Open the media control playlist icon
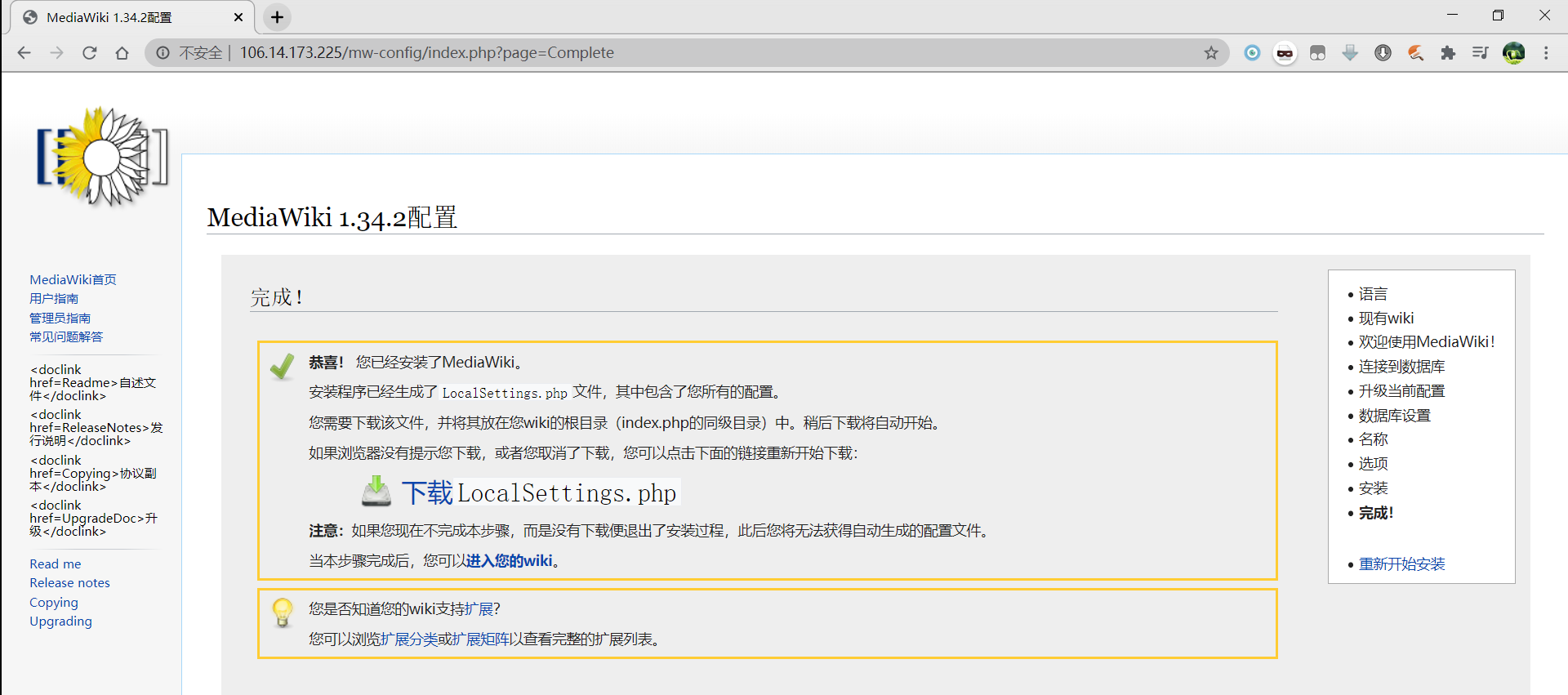This screenshot has width=1568, height=695. coord(1480,53)
